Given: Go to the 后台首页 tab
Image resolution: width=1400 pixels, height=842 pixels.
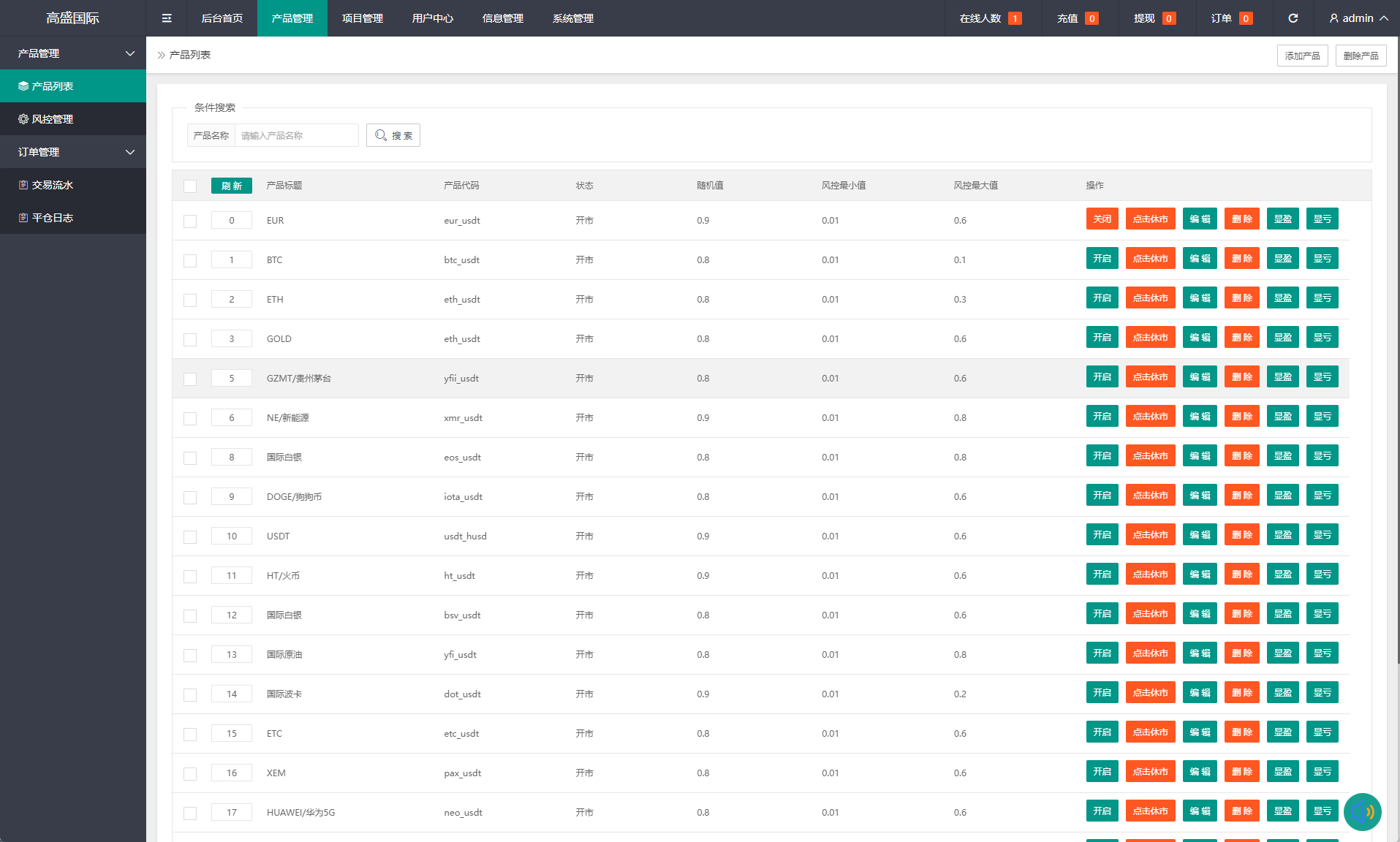Looking at the screenshot, I should pyautogui.click(x=222, y=18).
